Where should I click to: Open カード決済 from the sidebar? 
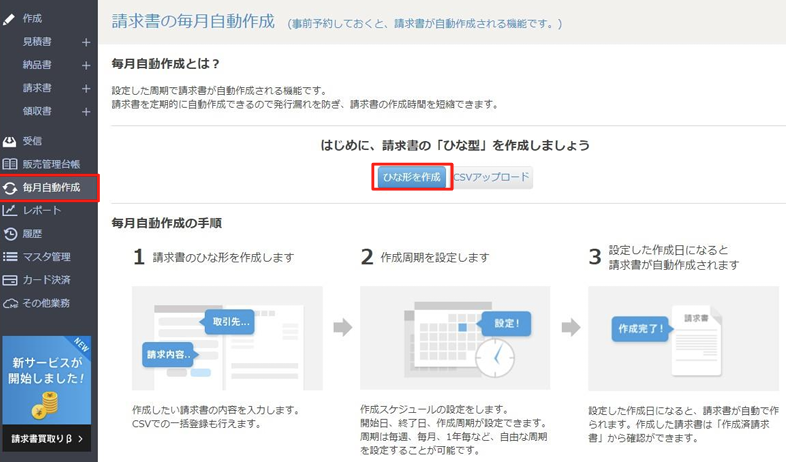46,280
